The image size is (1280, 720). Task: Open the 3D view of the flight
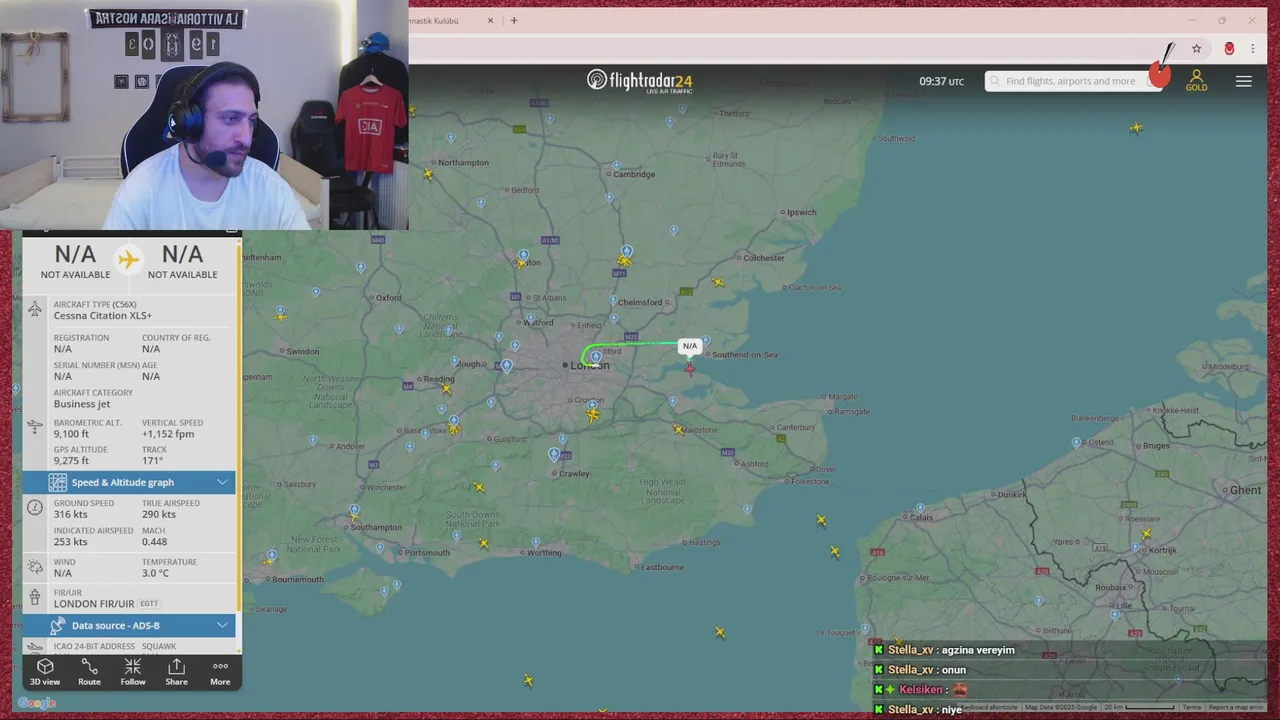coord(45,673)
